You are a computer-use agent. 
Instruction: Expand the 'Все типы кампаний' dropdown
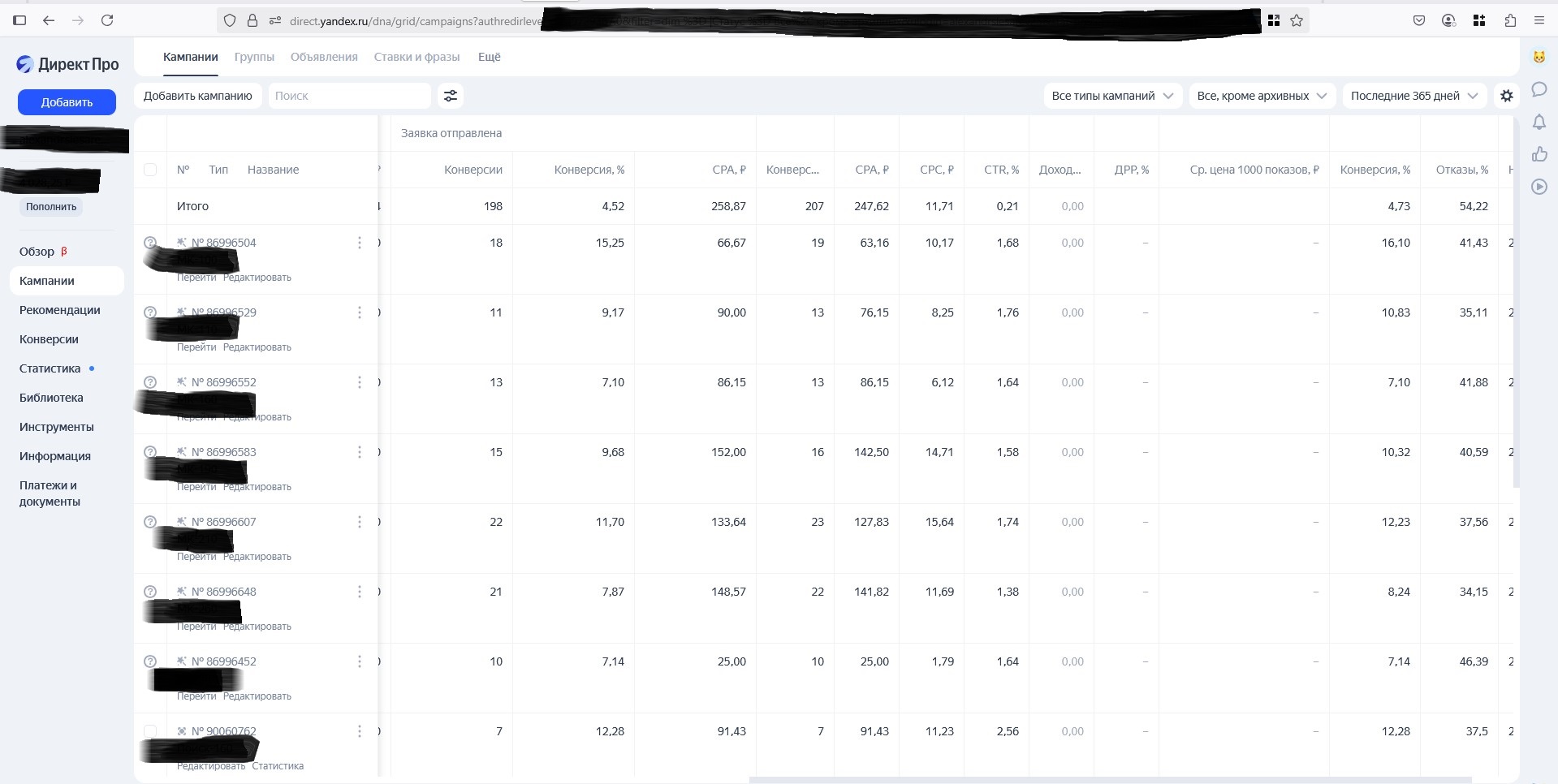[x=1111, y=96]
